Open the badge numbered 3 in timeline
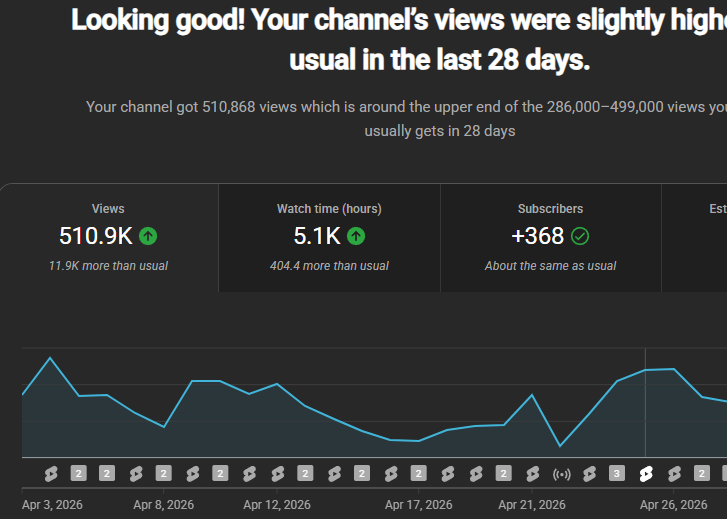 (617, 474)
